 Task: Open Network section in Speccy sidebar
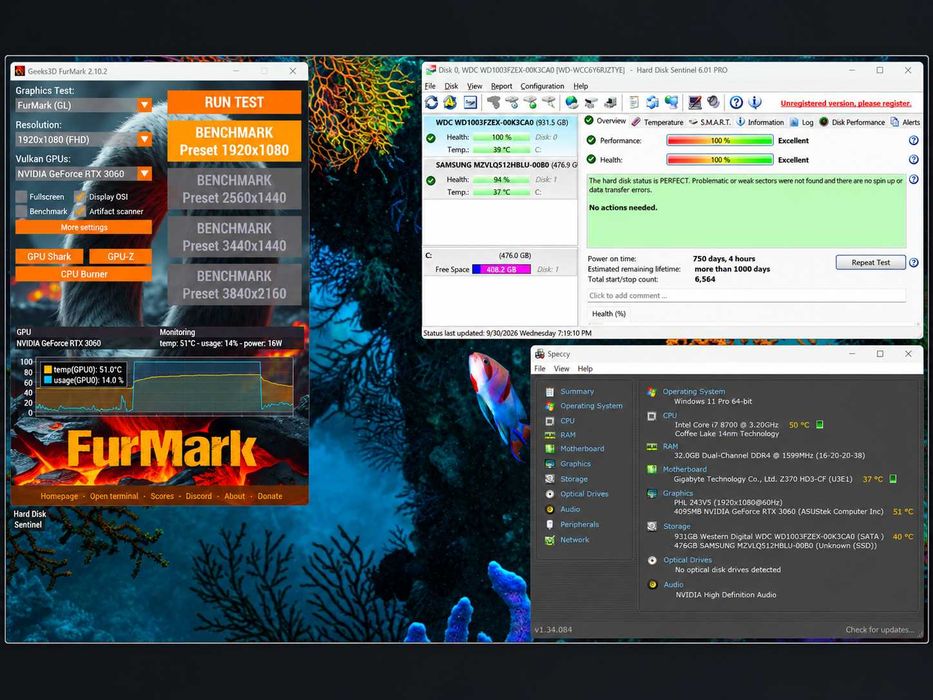(x=574, y=540)
